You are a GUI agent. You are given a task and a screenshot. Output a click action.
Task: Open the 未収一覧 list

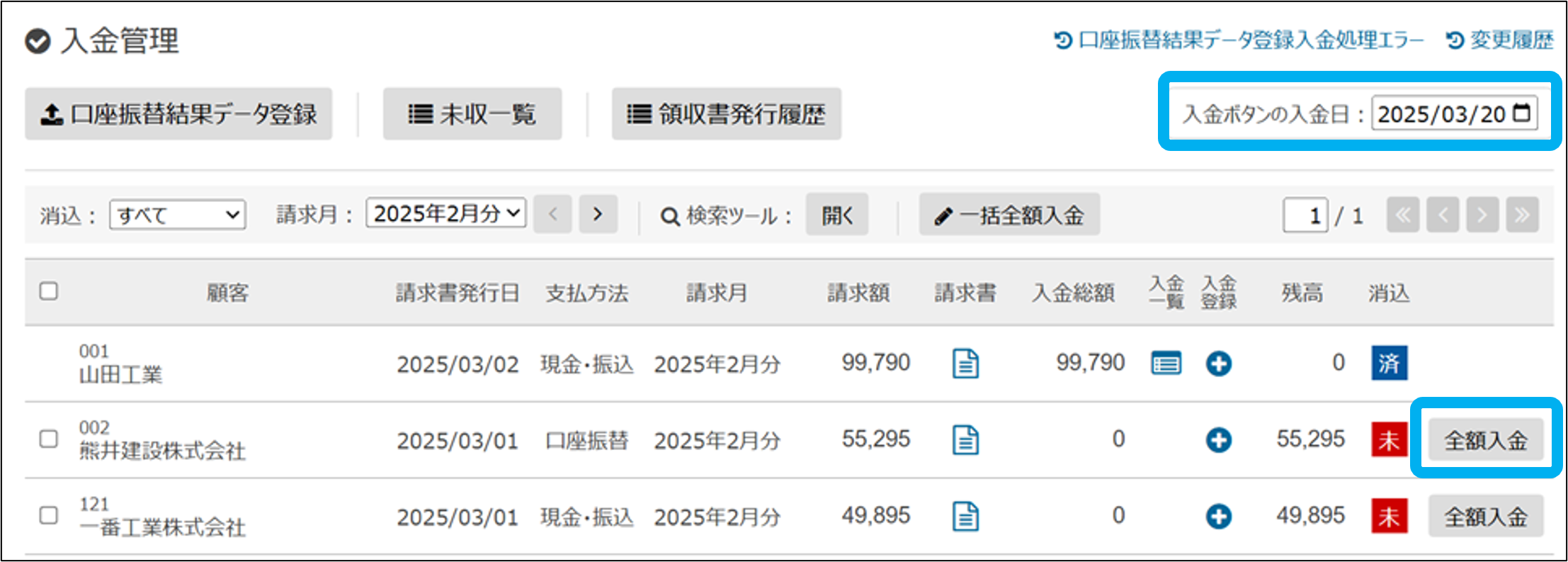472,114
